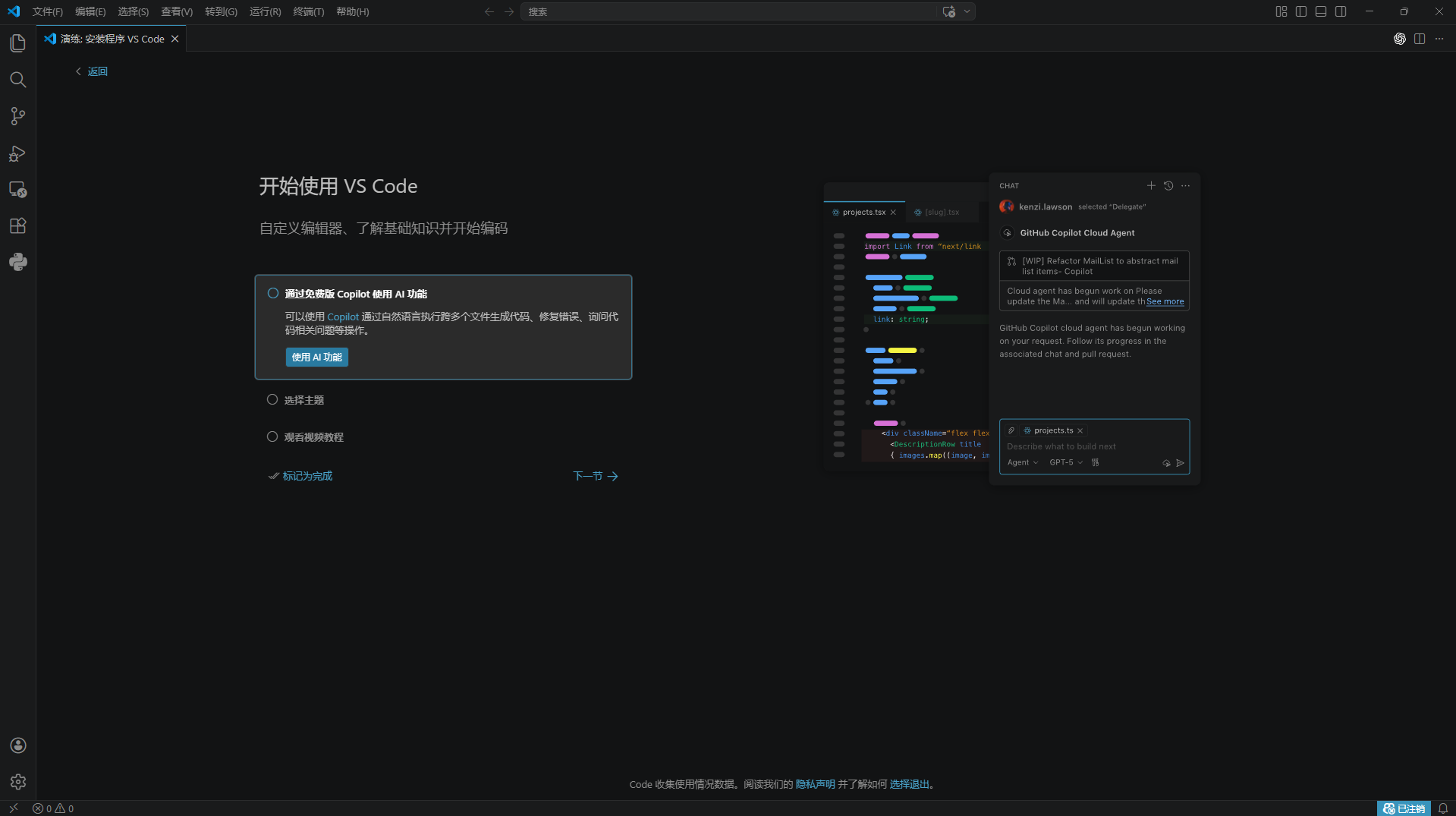Open the See more link in Chat
The width and height of the screenshot is (1456, 816).
[x=1165, y=301]
